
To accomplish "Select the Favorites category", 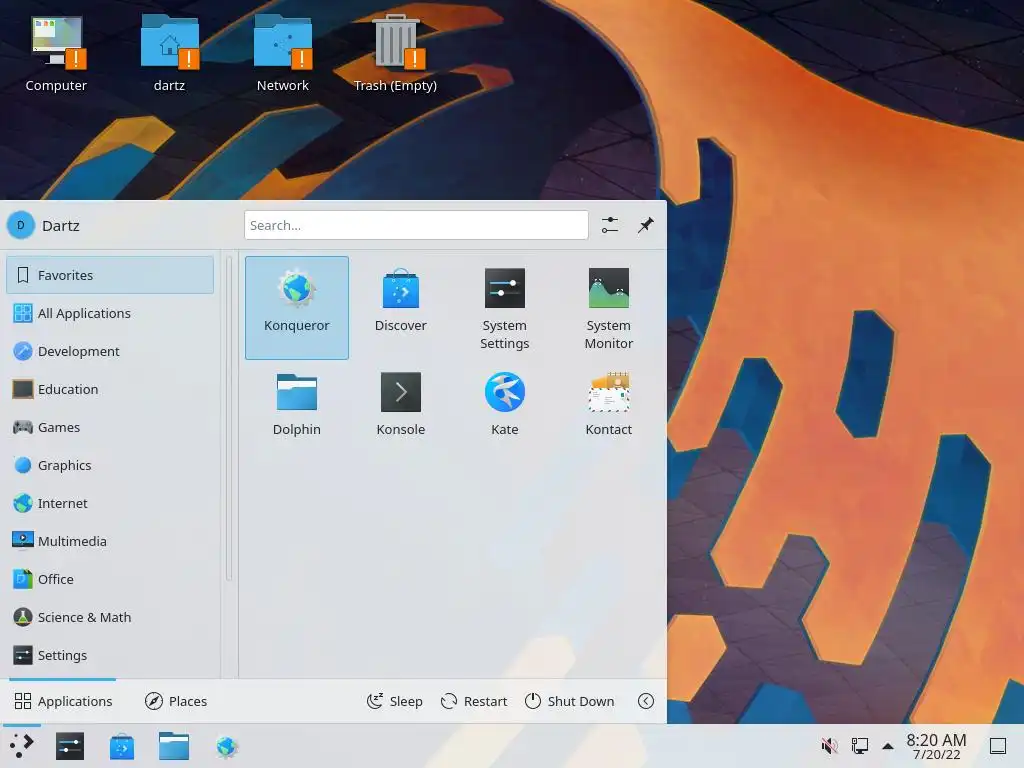I will [110, 275].
